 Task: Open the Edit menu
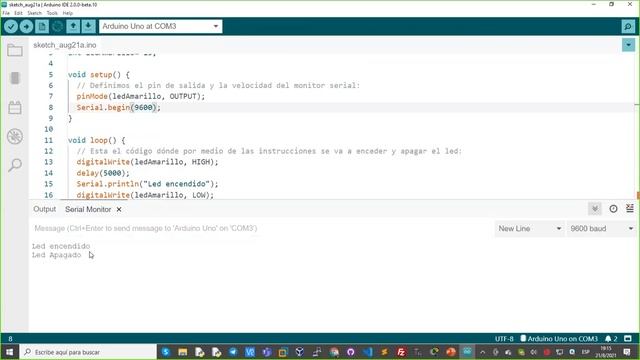click(18, 13)
